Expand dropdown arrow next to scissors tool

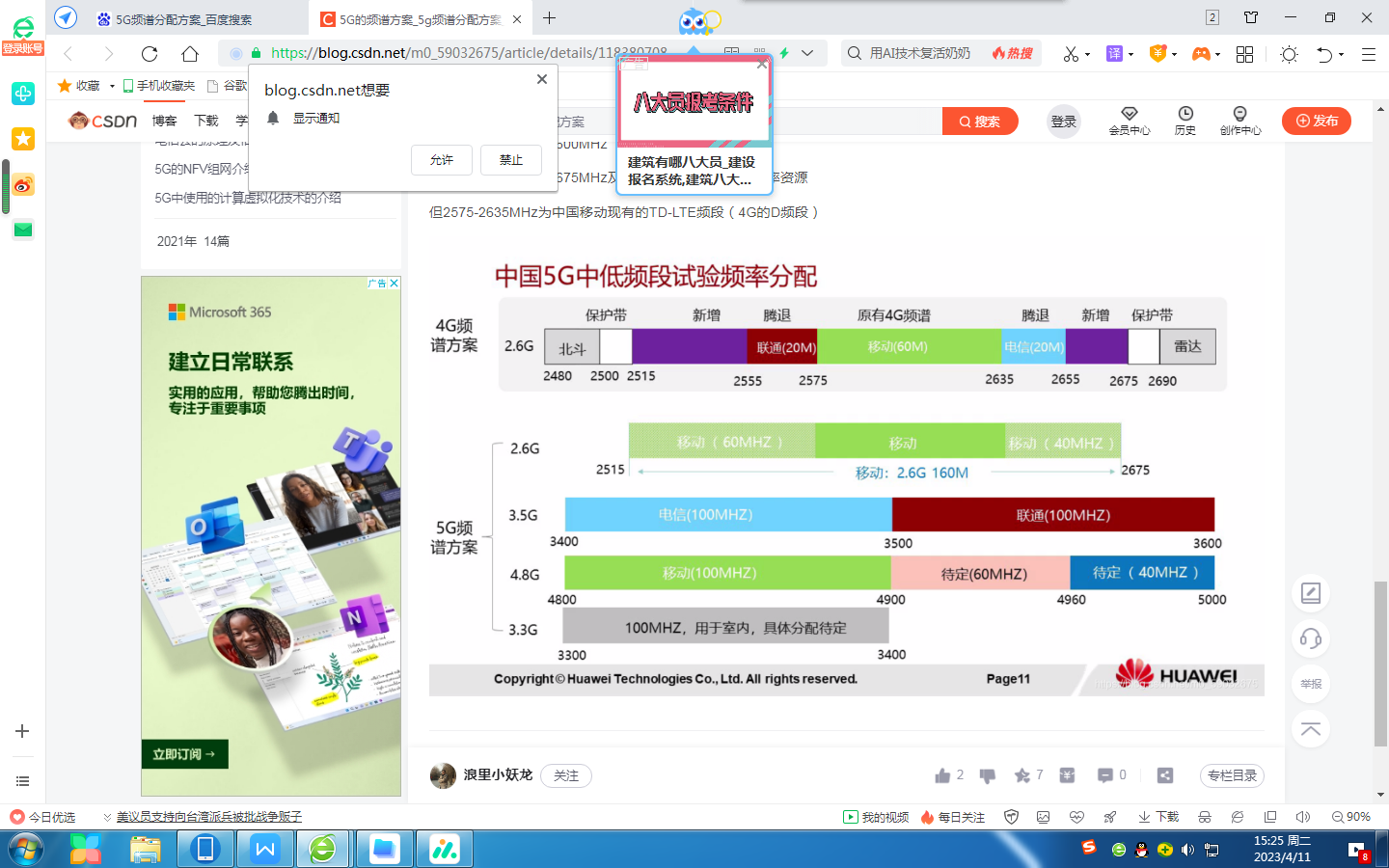pos(1087,55)
